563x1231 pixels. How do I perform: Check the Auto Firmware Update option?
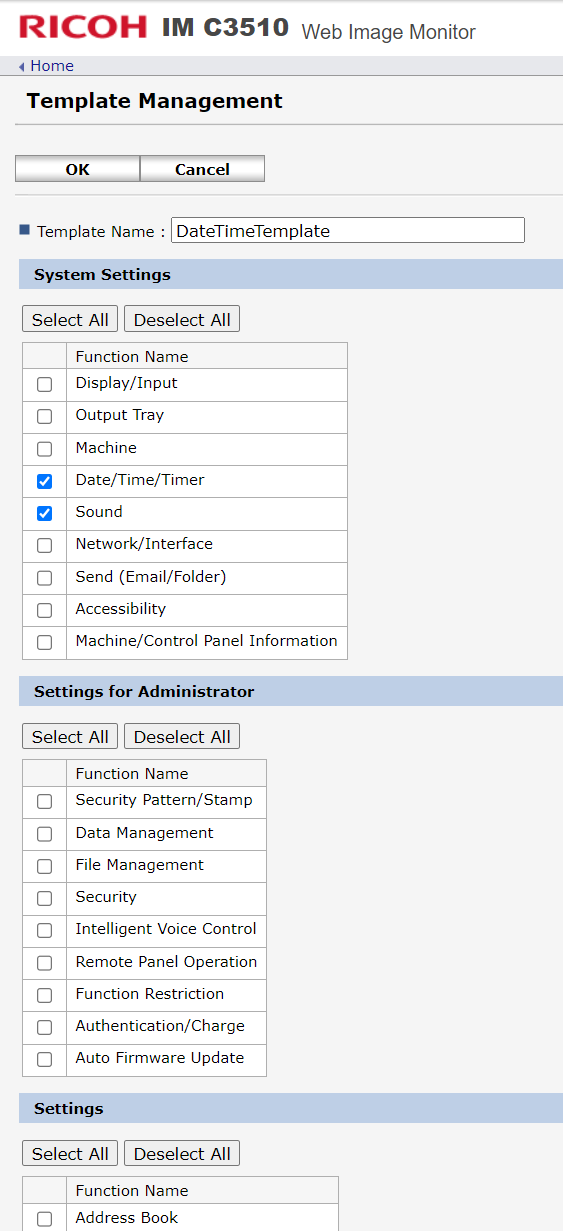pos(44,1059)
